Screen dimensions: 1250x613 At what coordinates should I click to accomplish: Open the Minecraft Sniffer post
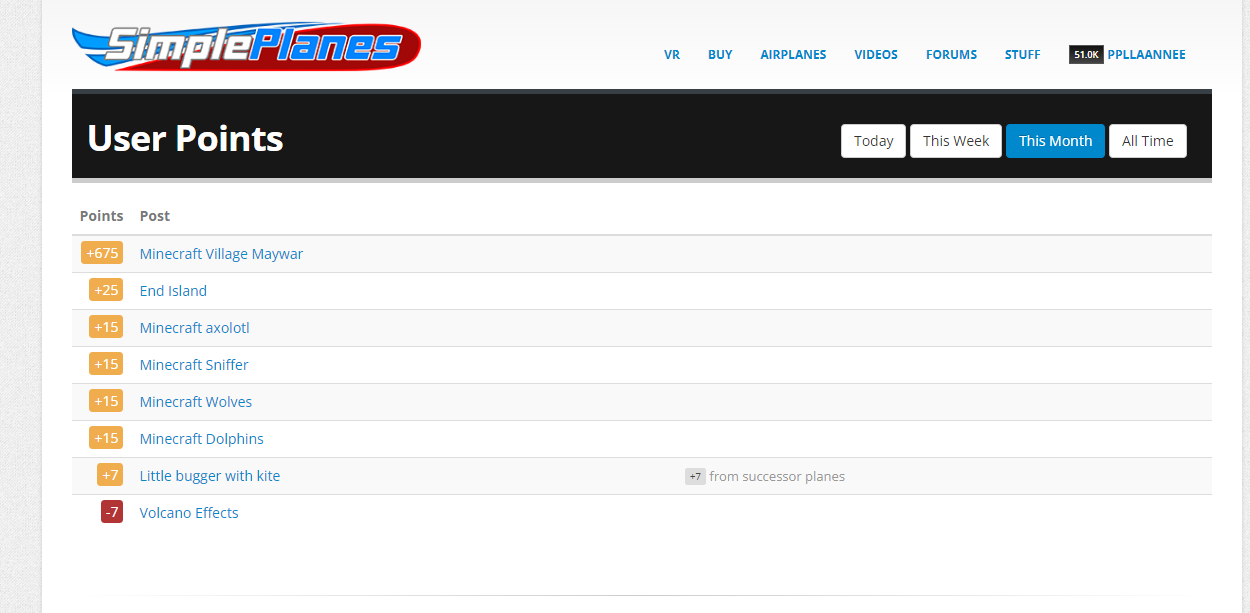pos(194,365)
